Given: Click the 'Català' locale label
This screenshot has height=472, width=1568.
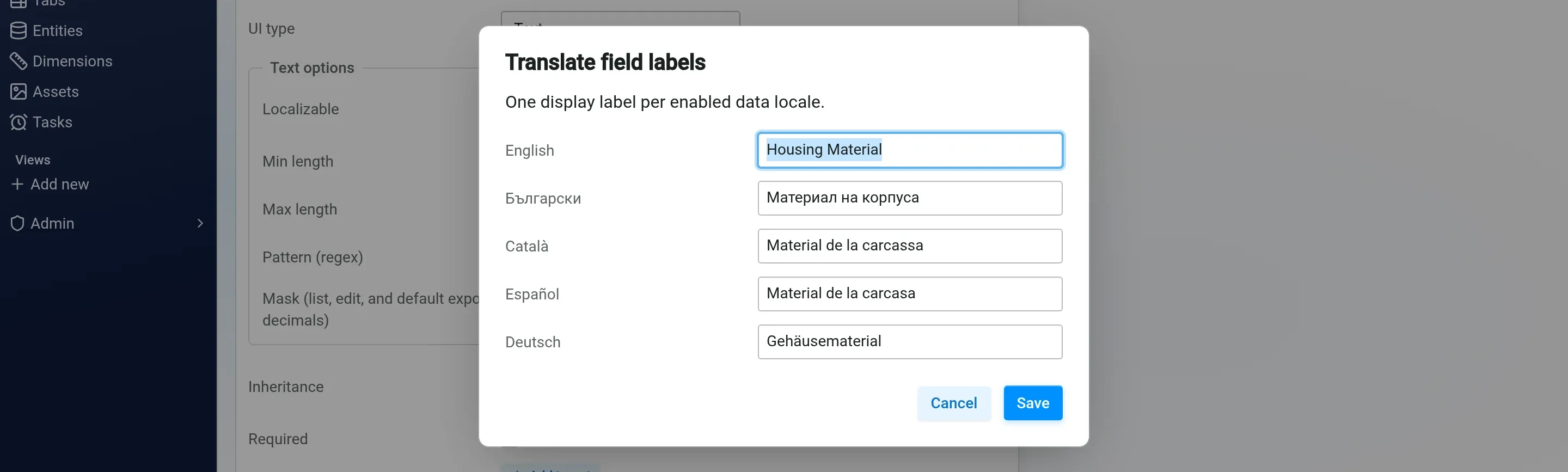Looking at the screenshot, I should point(526,246).
